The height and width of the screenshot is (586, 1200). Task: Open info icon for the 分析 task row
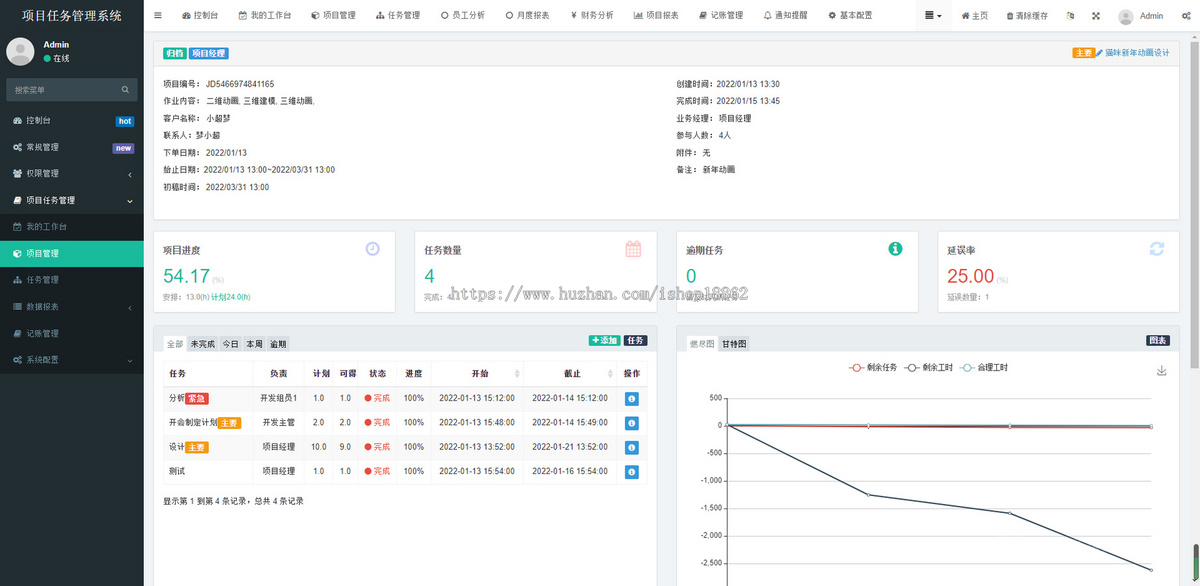[631, 398]
